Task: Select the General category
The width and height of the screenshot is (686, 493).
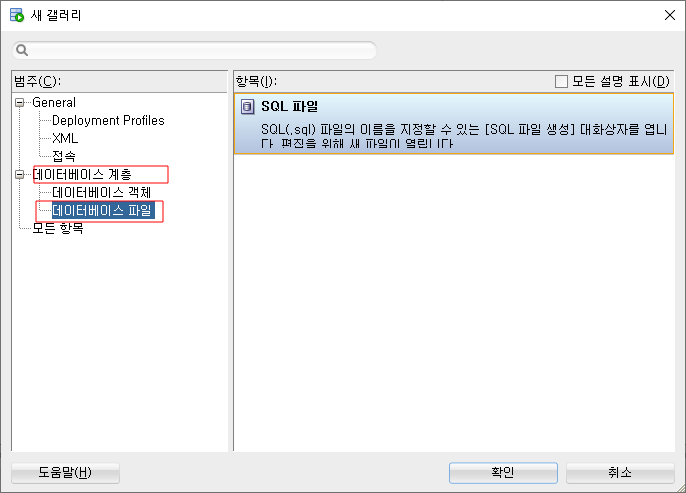Action: [x=54, y=102]
